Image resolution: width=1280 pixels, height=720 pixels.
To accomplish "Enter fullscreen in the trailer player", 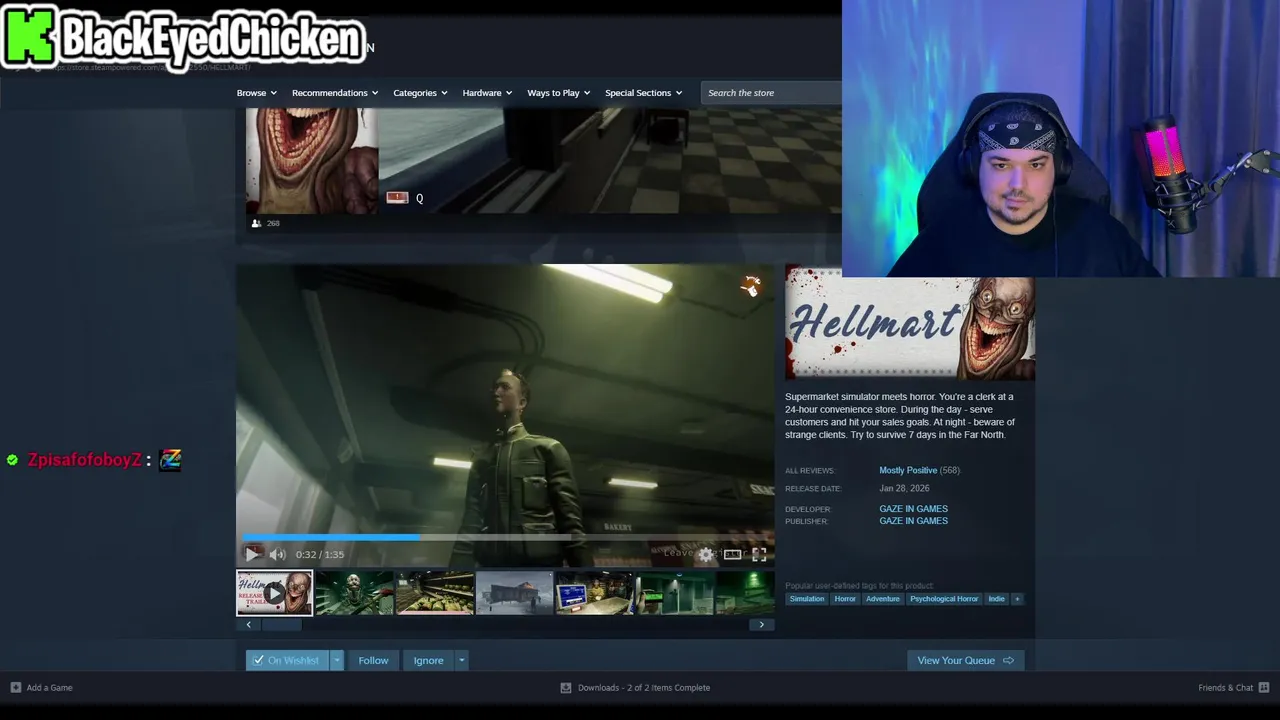I will click(759, 554).
